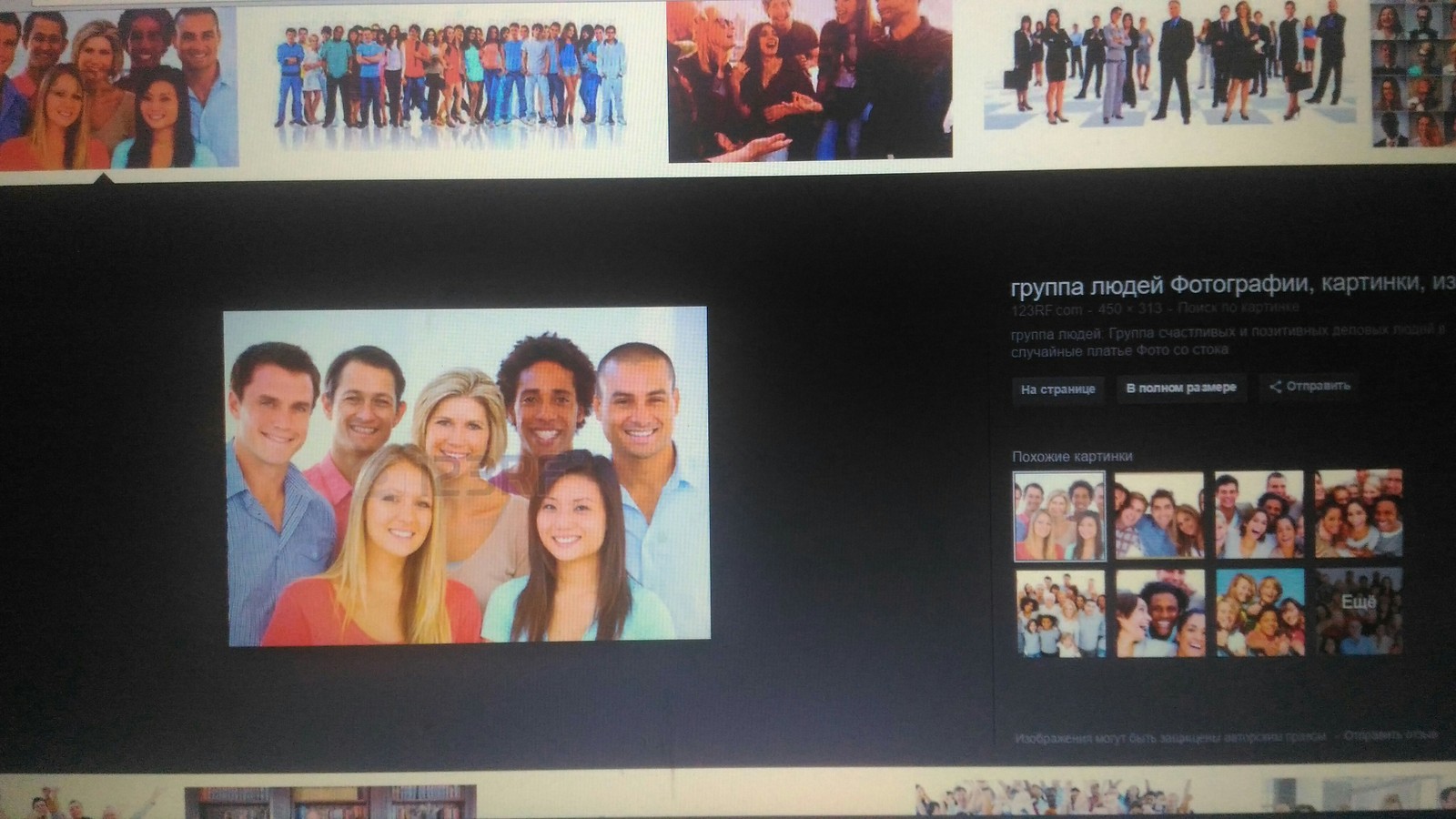Open the top-row result showing a grid of face portraits

1414,75
